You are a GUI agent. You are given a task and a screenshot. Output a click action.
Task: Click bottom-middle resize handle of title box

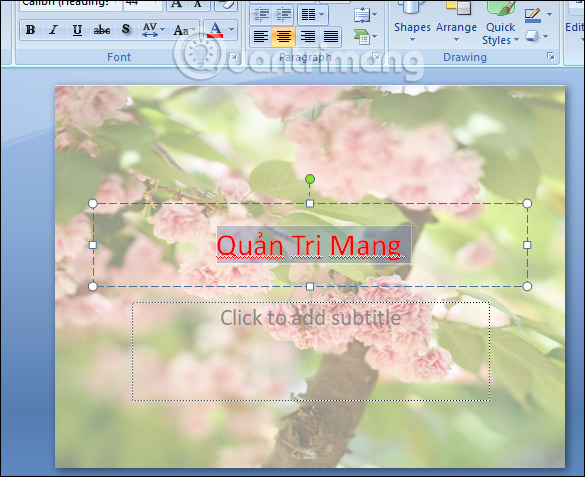coord(310,286)
